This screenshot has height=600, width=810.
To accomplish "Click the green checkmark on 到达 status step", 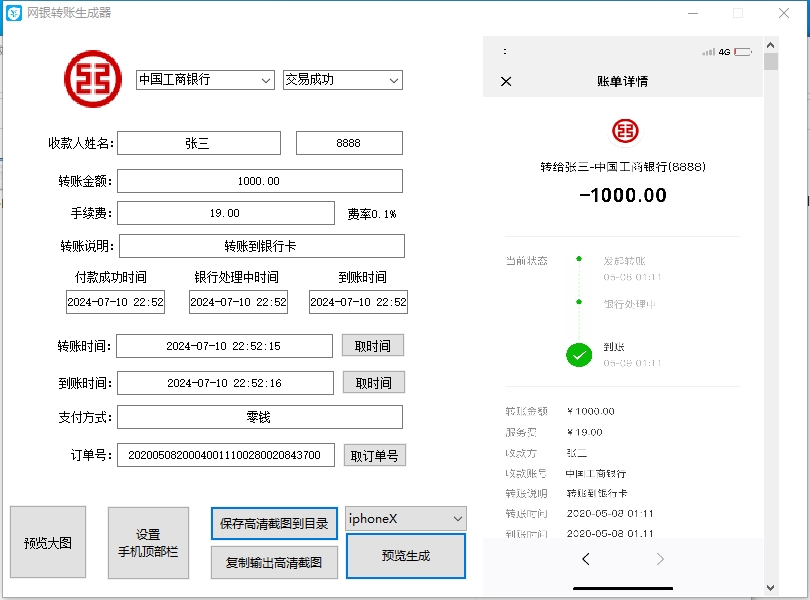I will (x=579, y=355).
